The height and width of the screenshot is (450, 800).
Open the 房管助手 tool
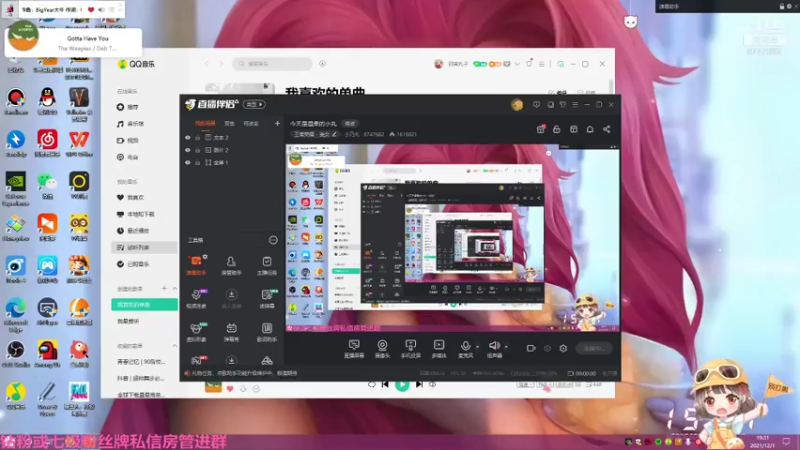[231, 265]
